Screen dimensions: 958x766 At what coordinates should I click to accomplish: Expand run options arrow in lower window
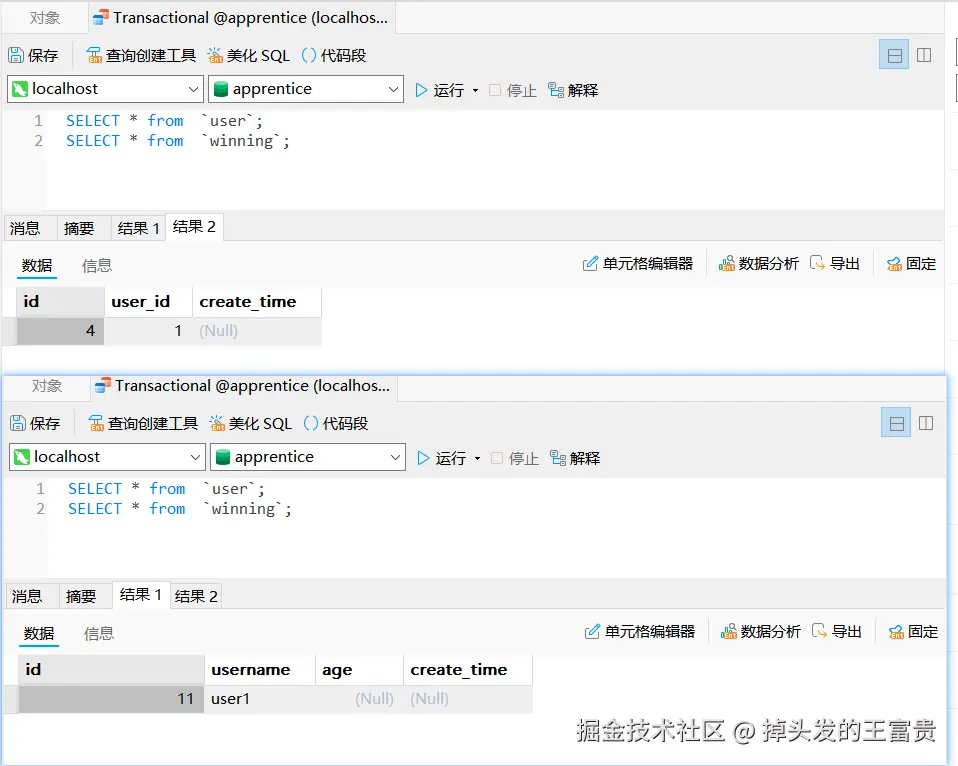click(x=477, y=458)
